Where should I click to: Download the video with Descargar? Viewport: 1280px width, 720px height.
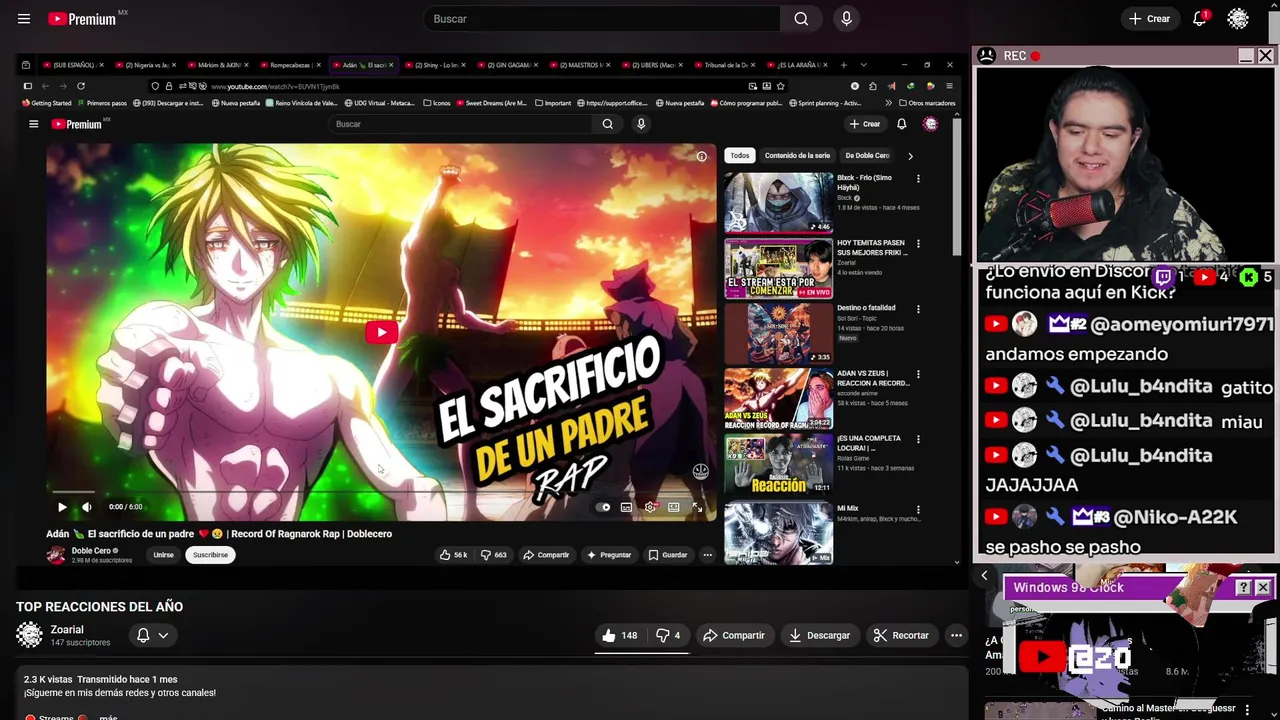(819, 635)
